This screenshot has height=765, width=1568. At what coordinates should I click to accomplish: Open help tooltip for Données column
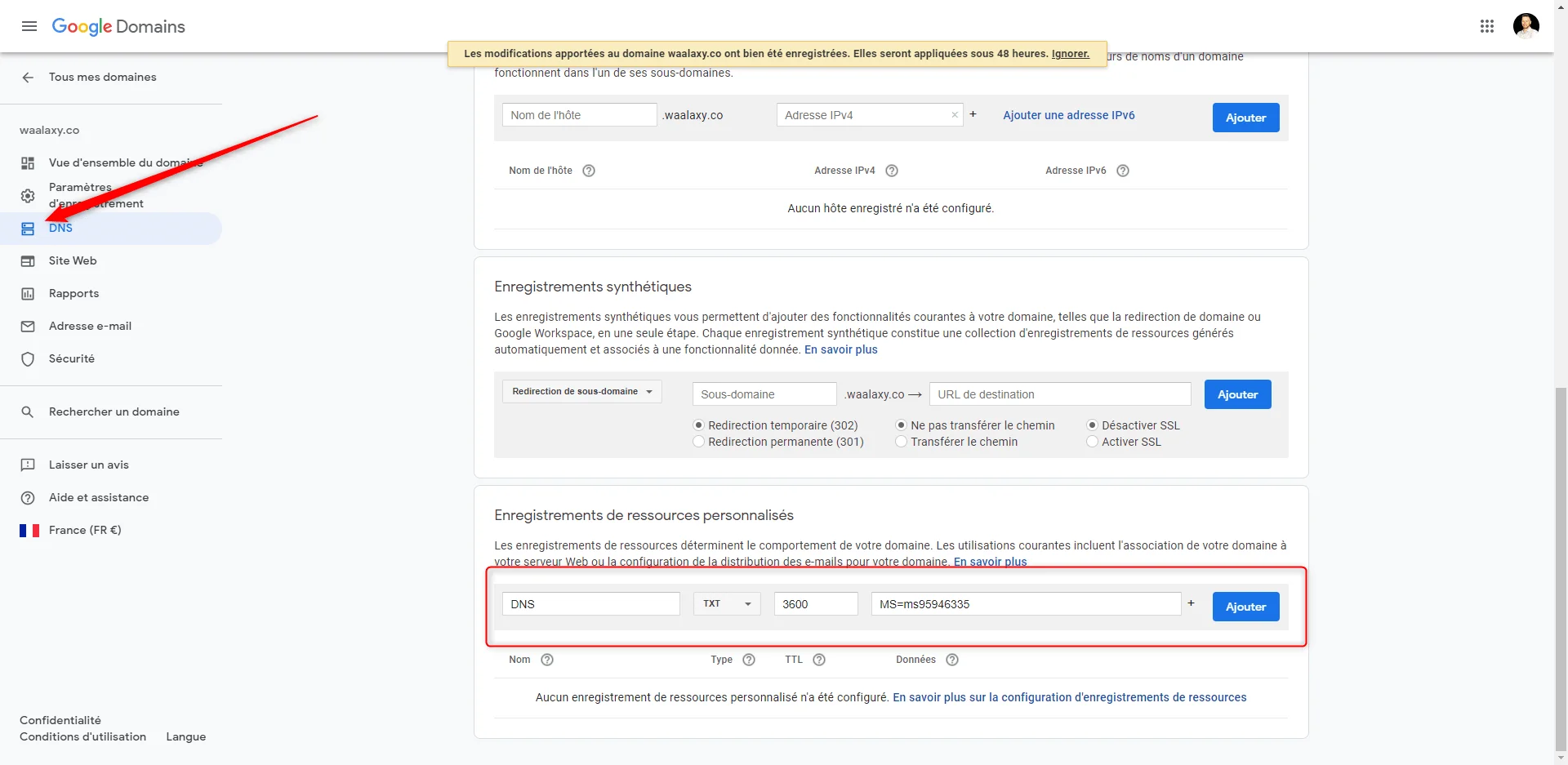[x=952, y=660]
